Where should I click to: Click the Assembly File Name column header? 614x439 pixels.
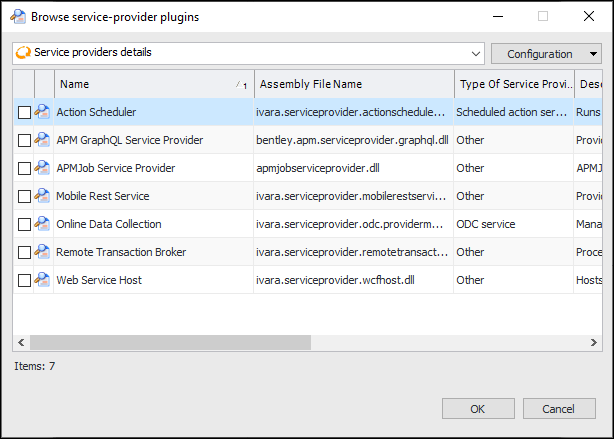[x=353, y=84]
